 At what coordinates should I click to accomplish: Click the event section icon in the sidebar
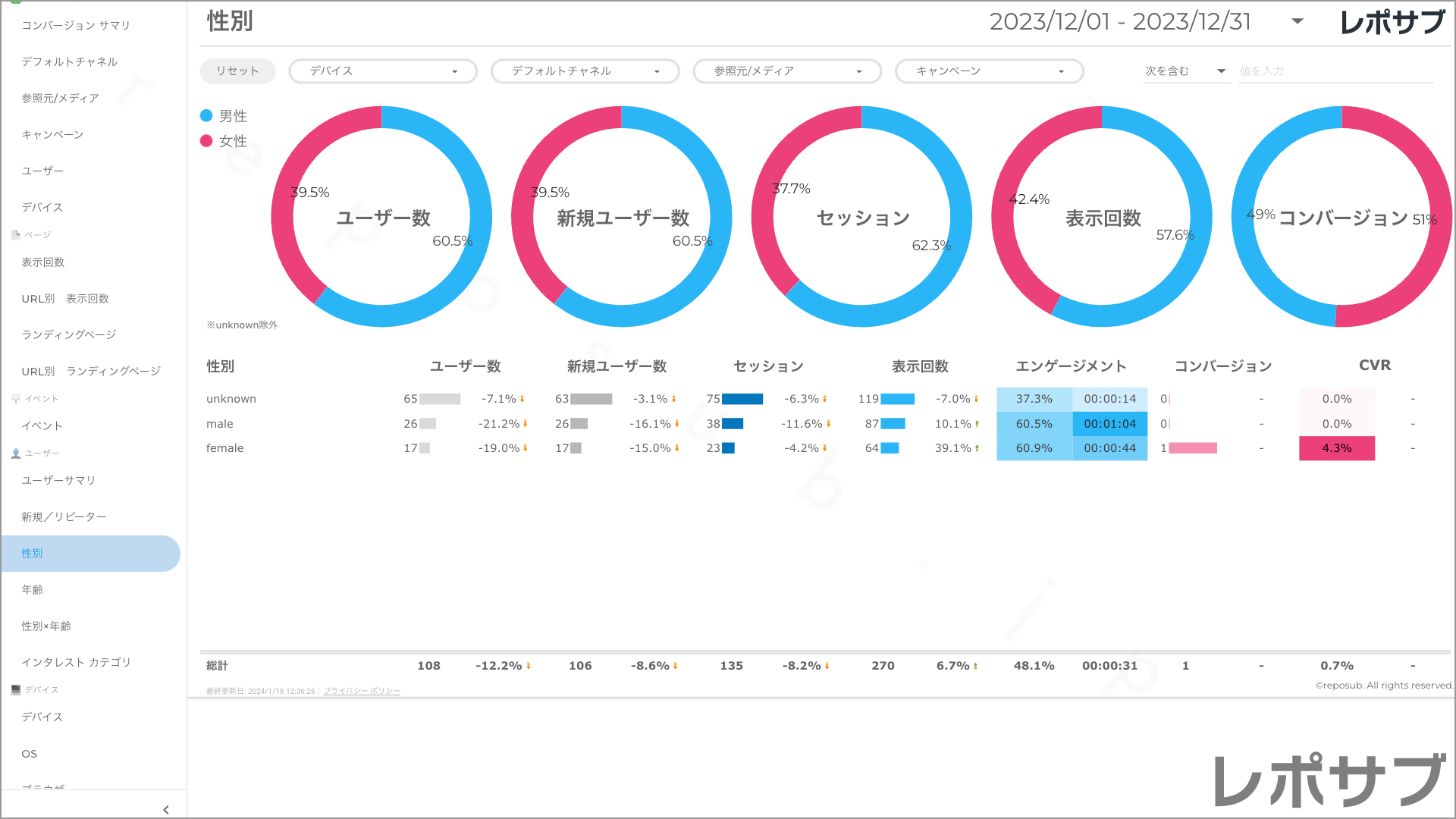point(16,399)
